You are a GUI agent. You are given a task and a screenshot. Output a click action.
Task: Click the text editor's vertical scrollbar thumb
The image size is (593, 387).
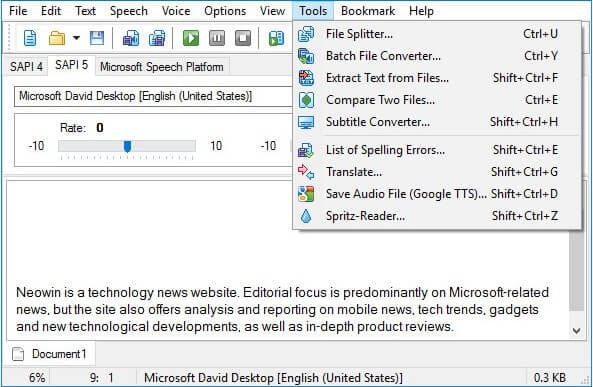(x=576, y=270)
